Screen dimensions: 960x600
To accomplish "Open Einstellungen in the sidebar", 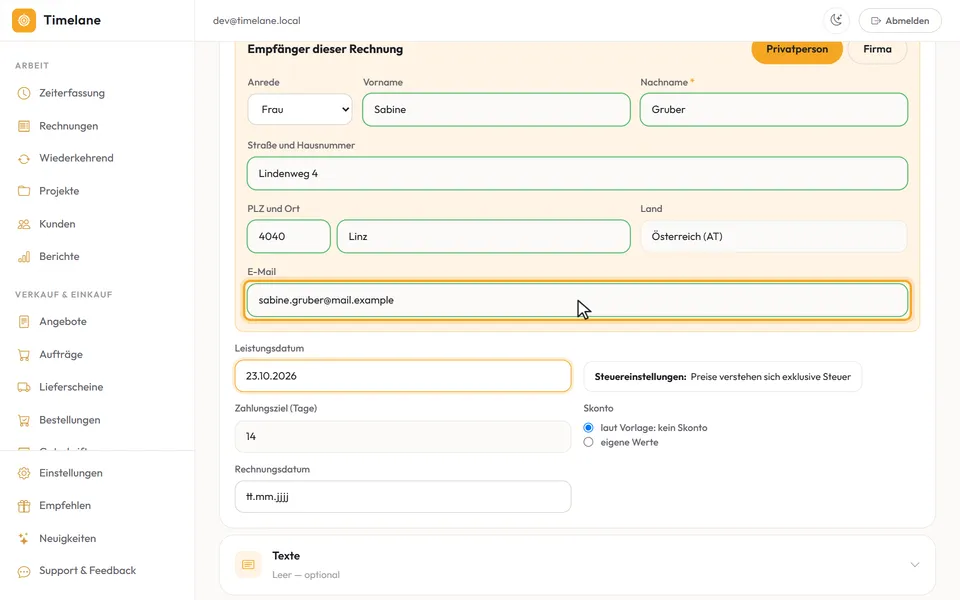I will click(x=70, y=473).
